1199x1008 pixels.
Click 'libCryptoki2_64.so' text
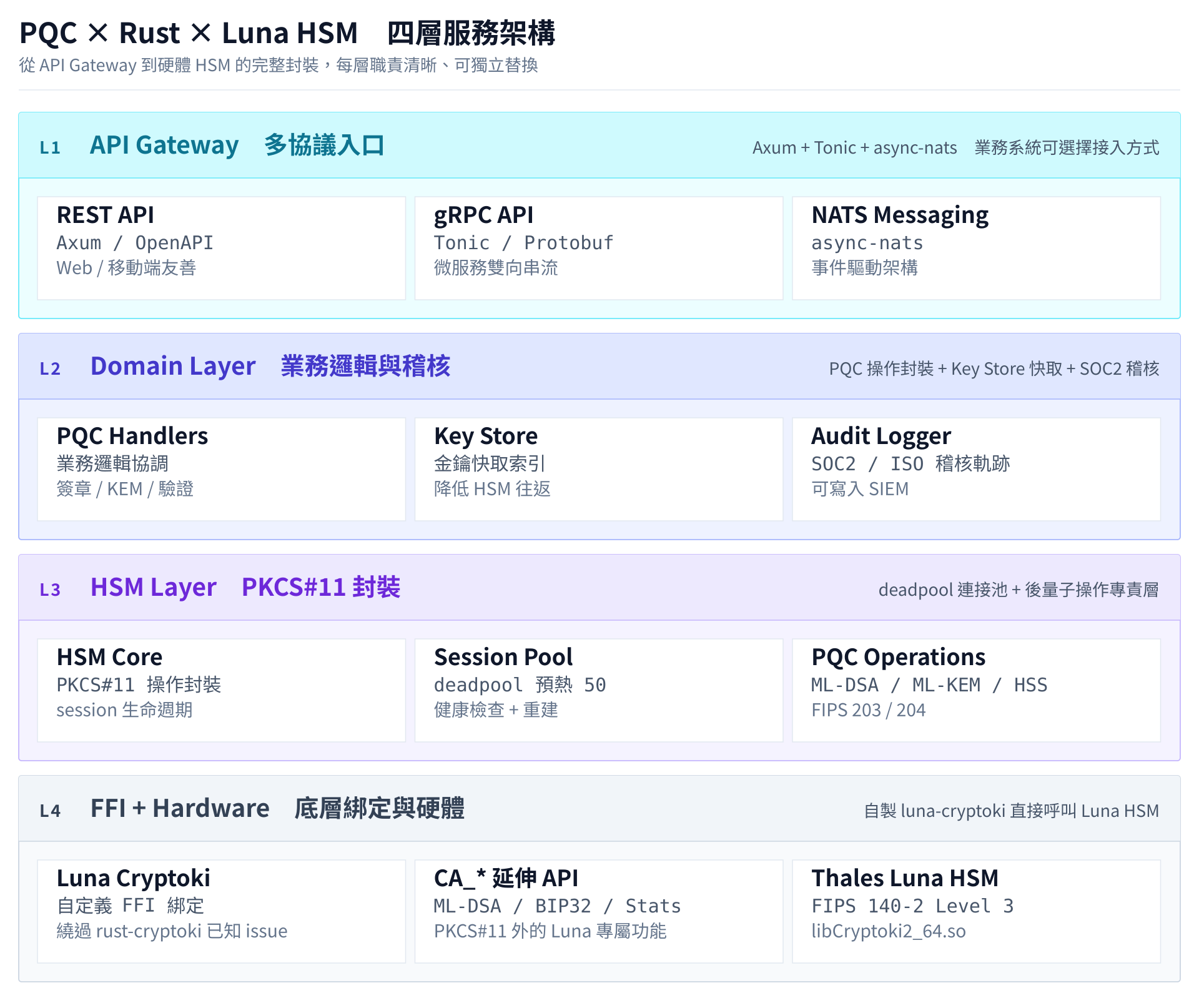[x=889, y=931]
